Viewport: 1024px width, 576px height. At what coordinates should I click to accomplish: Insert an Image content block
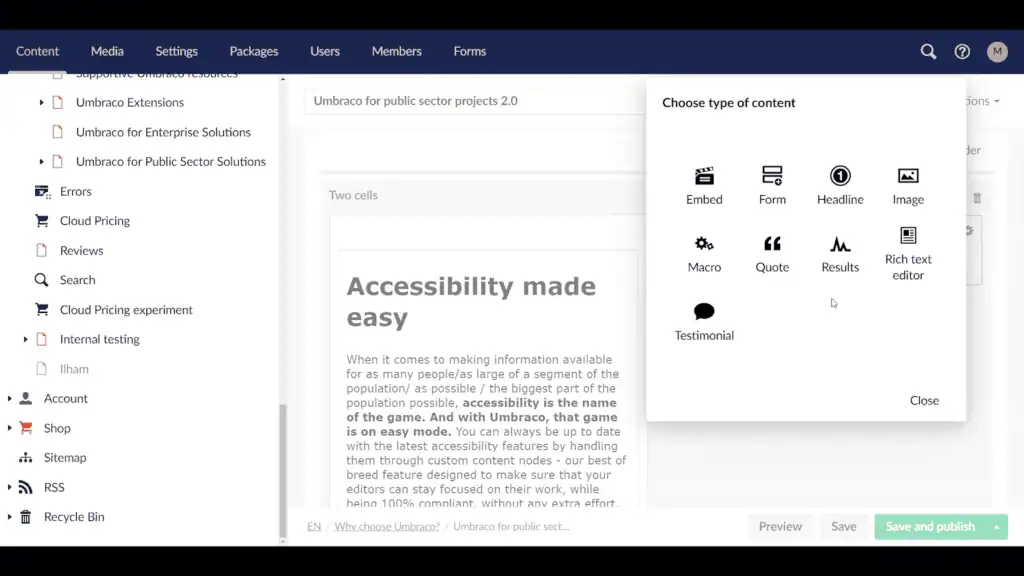pyautogui.click(x=908, y=185)
